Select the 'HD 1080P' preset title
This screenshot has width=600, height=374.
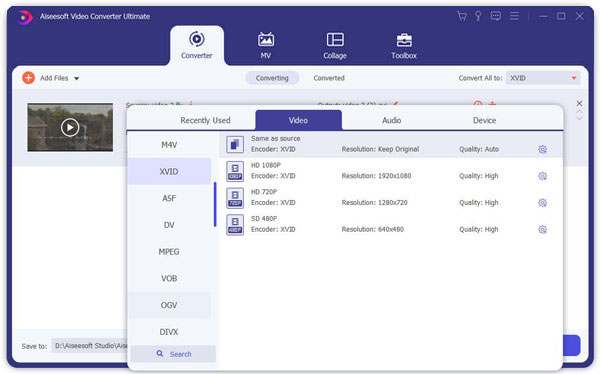[x=266, y=165]
